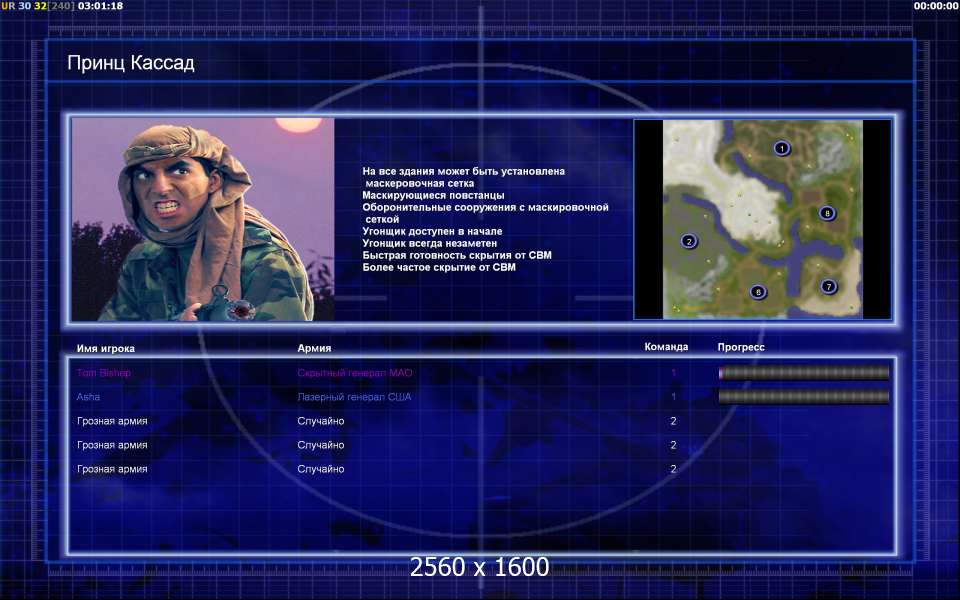Click the last 'Грозная армия' player name
Image resolution: width=960 pixels, height=600 pixels.
pos(112,469)
